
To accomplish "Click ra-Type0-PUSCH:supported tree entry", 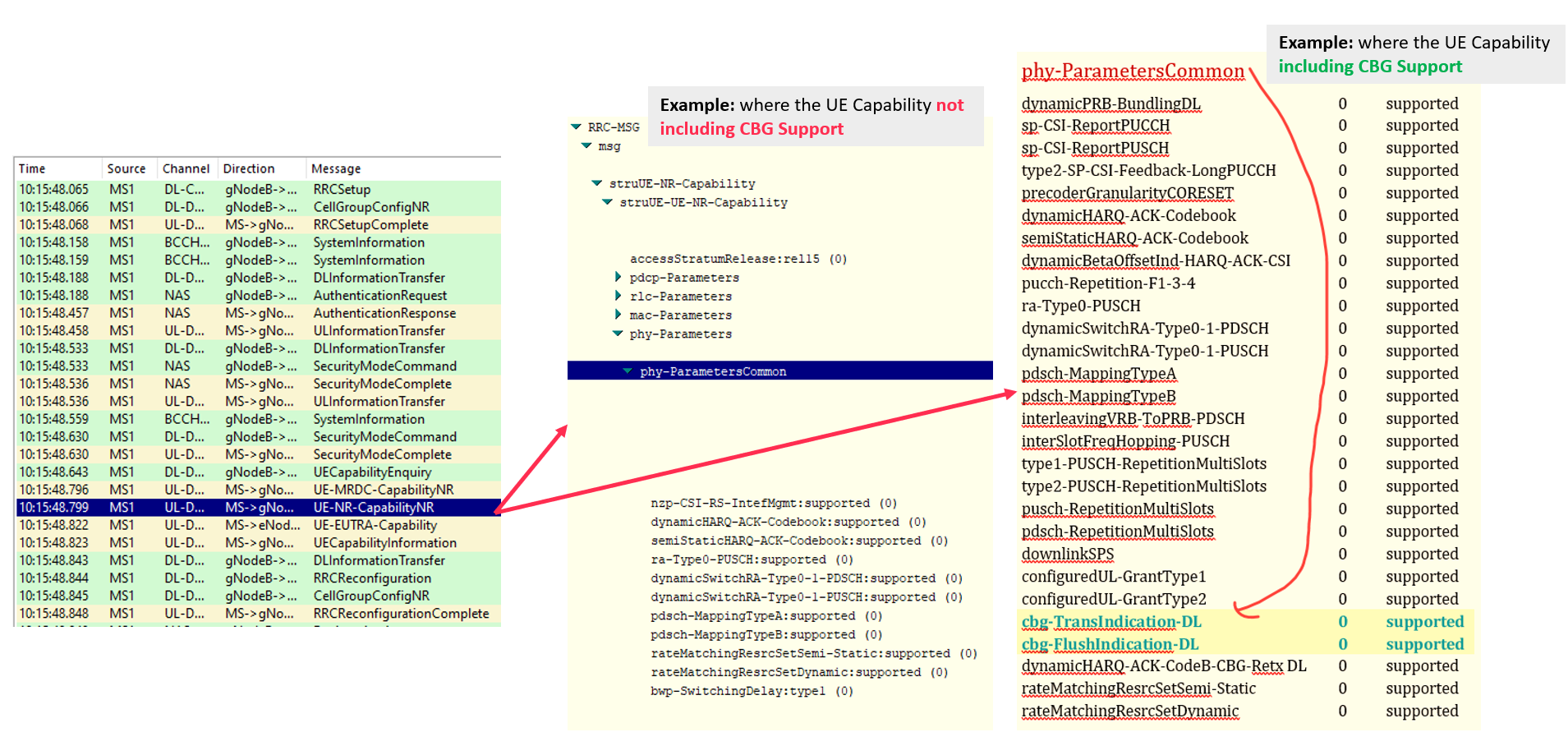I will [752, 559].
